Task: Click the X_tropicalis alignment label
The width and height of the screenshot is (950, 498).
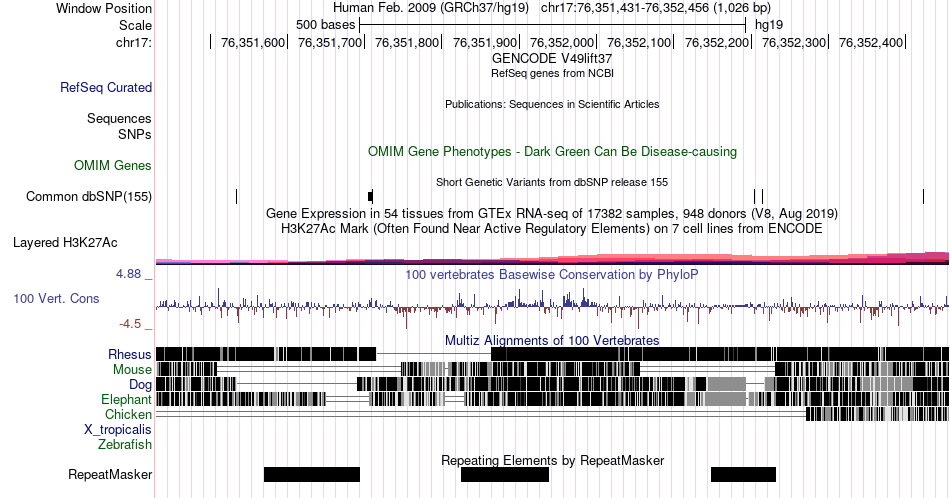Action: (118, 430)
